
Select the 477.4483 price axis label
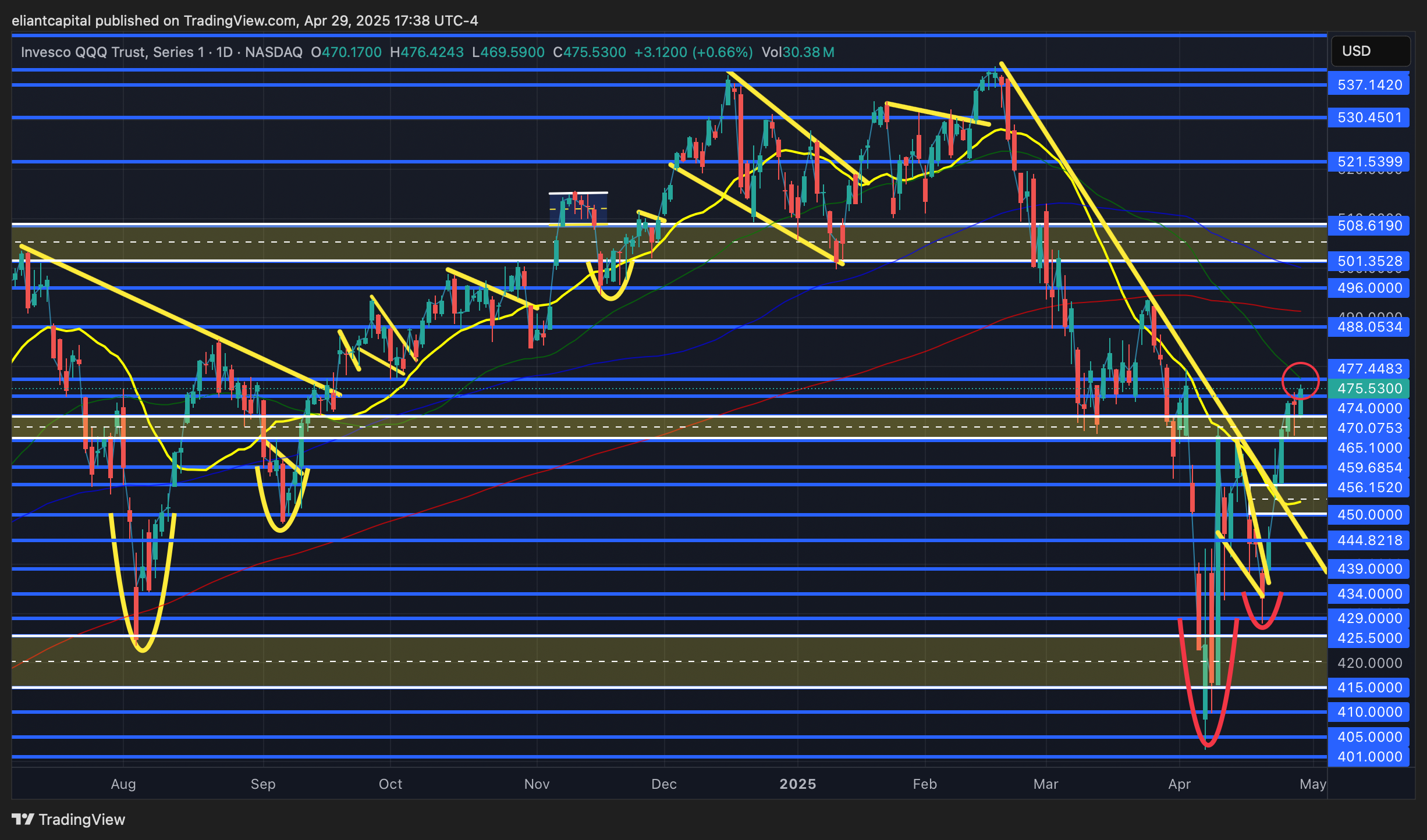(x=1369, y=369)
